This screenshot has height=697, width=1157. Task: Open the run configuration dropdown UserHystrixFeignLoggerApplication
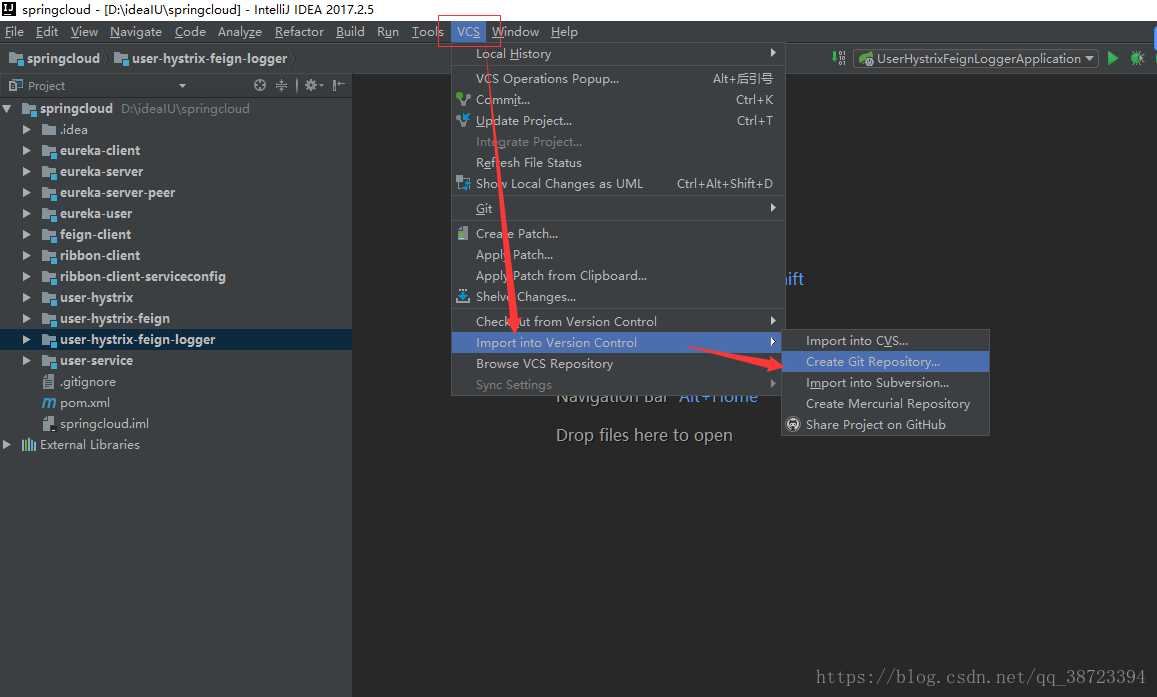[975, 58]
